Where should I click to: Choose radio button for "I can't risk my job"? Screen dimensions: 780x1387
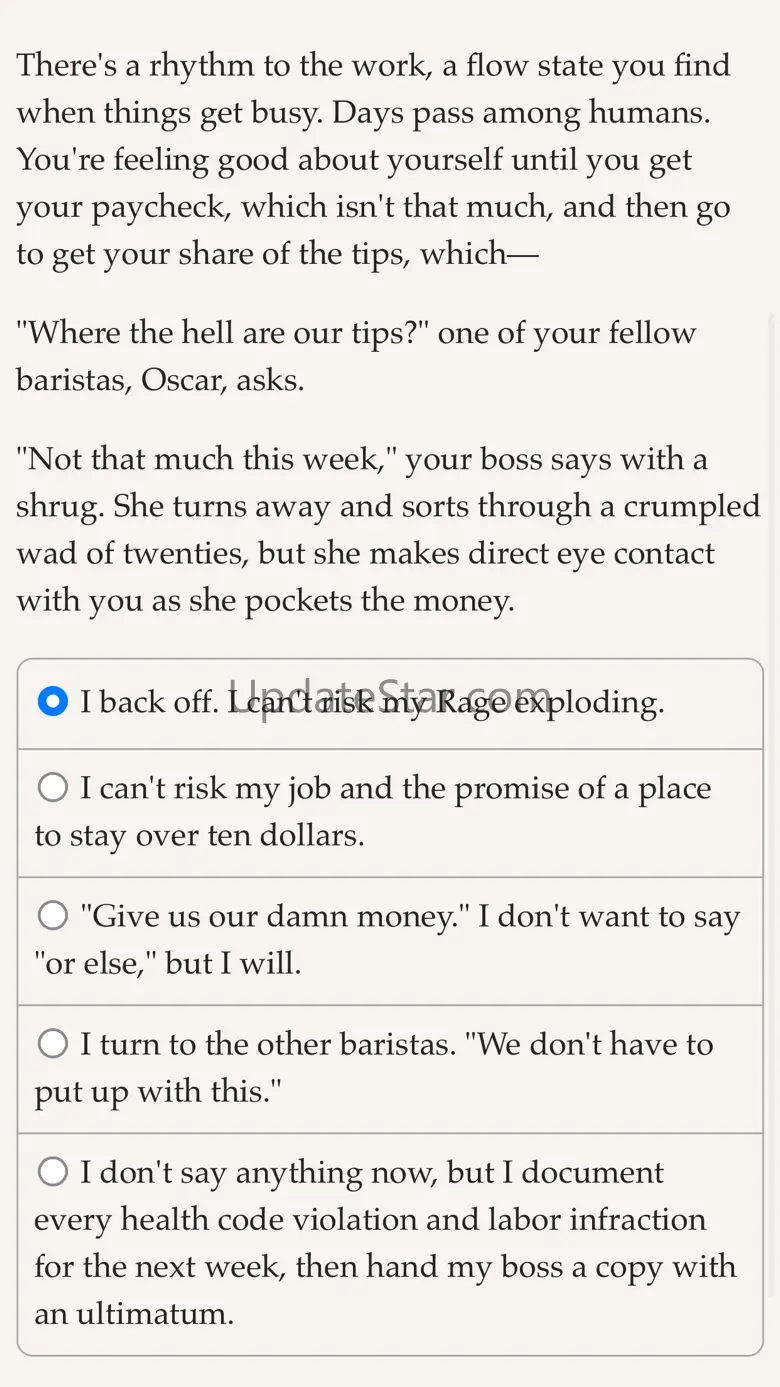click(x=52, y=788)
